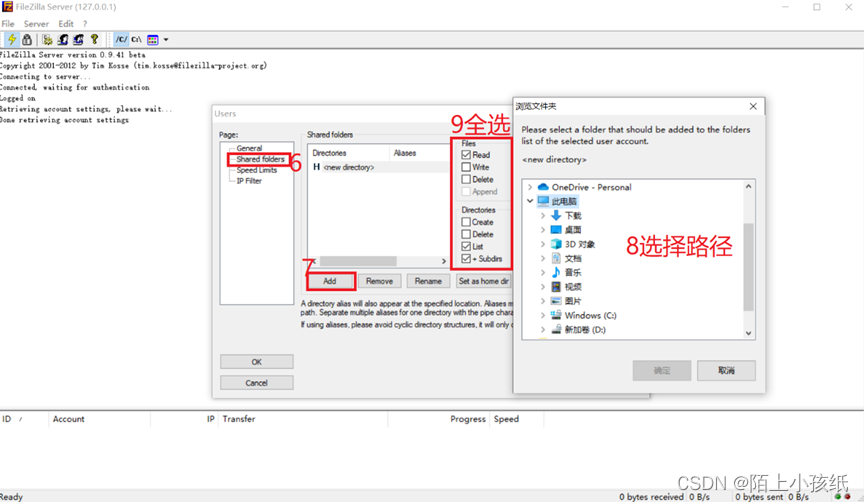Select the <new directory> row in Directories
Screen dimensions: 864x502
click(379, 167)
